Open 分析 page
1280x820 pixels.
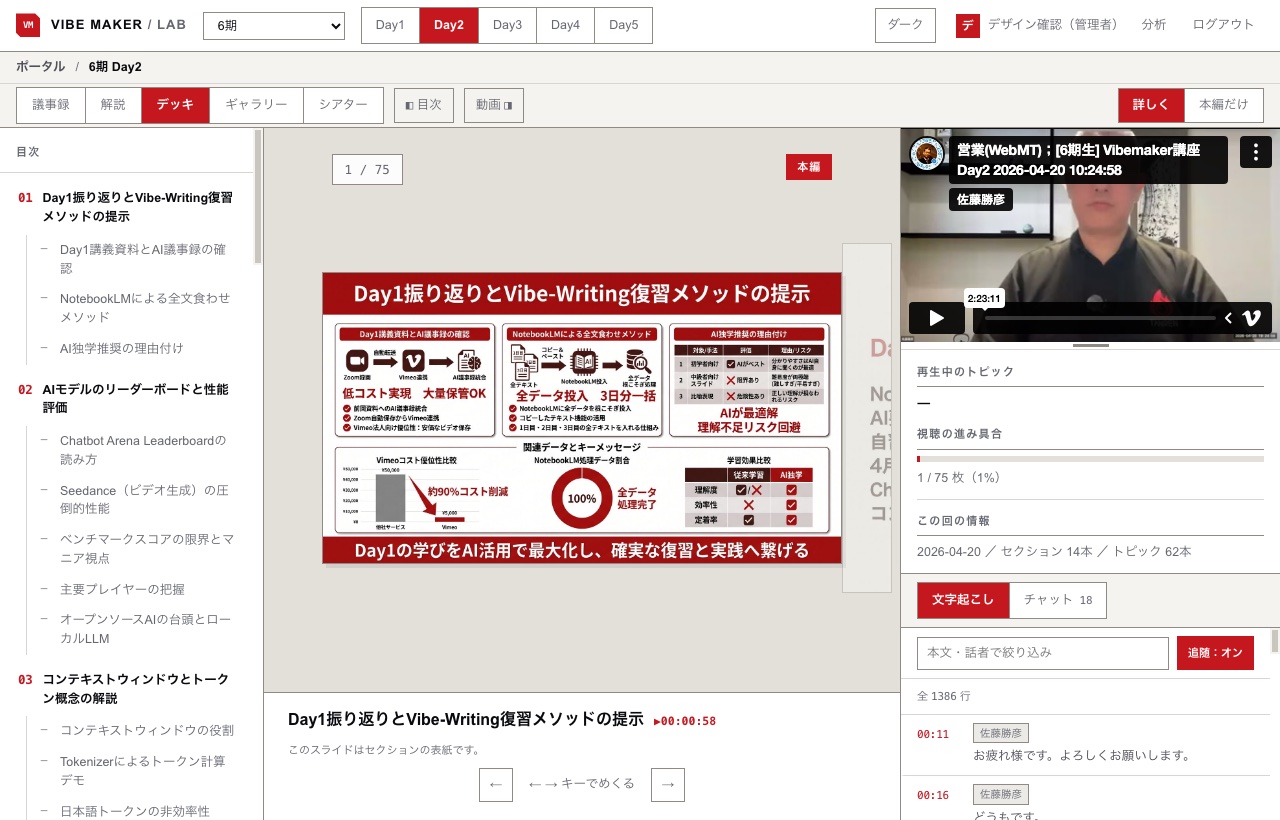coord(1154,25)
